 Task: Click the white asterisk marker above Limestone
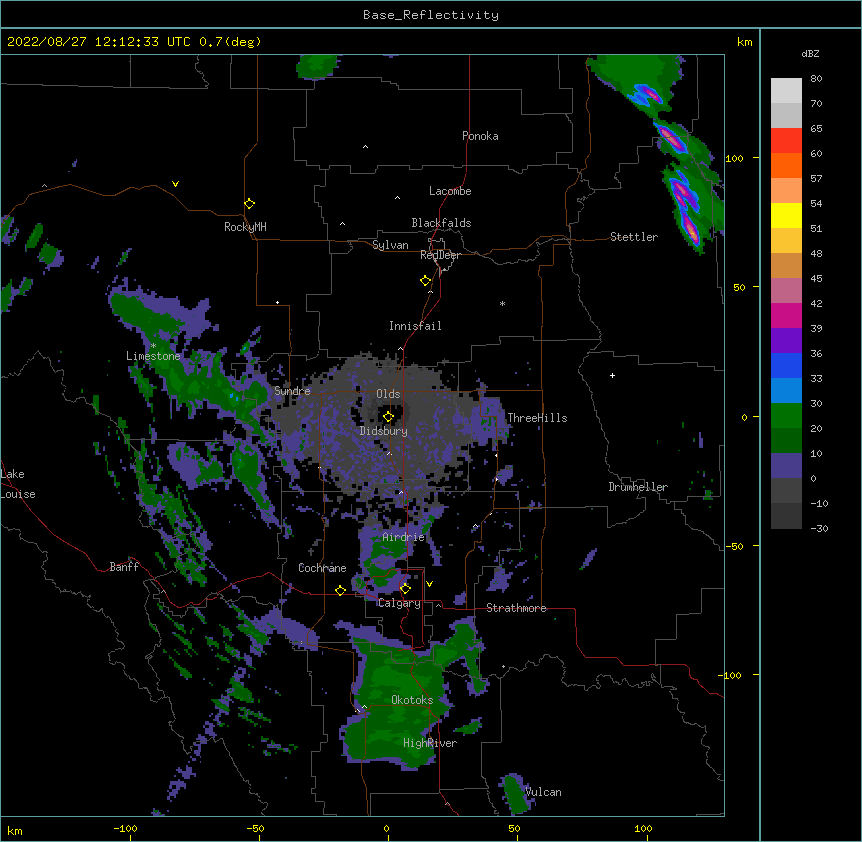(153, 346)
